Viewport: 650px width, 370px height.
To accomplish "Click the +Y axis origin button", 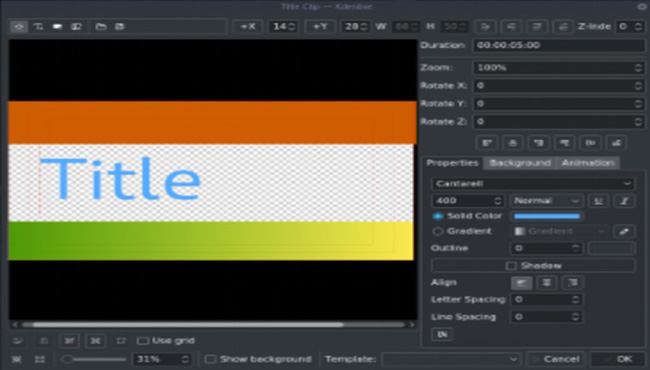I will coord(320,27).
